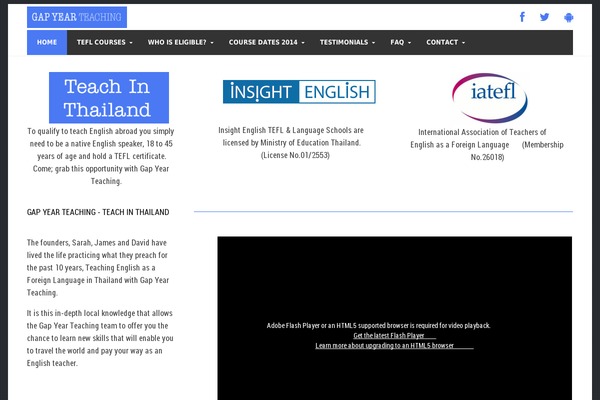The width and height of the screenshot is (600, 400).
Task: Click paragraph starting 'The founders, Sarah, James'
Action: 98,268
